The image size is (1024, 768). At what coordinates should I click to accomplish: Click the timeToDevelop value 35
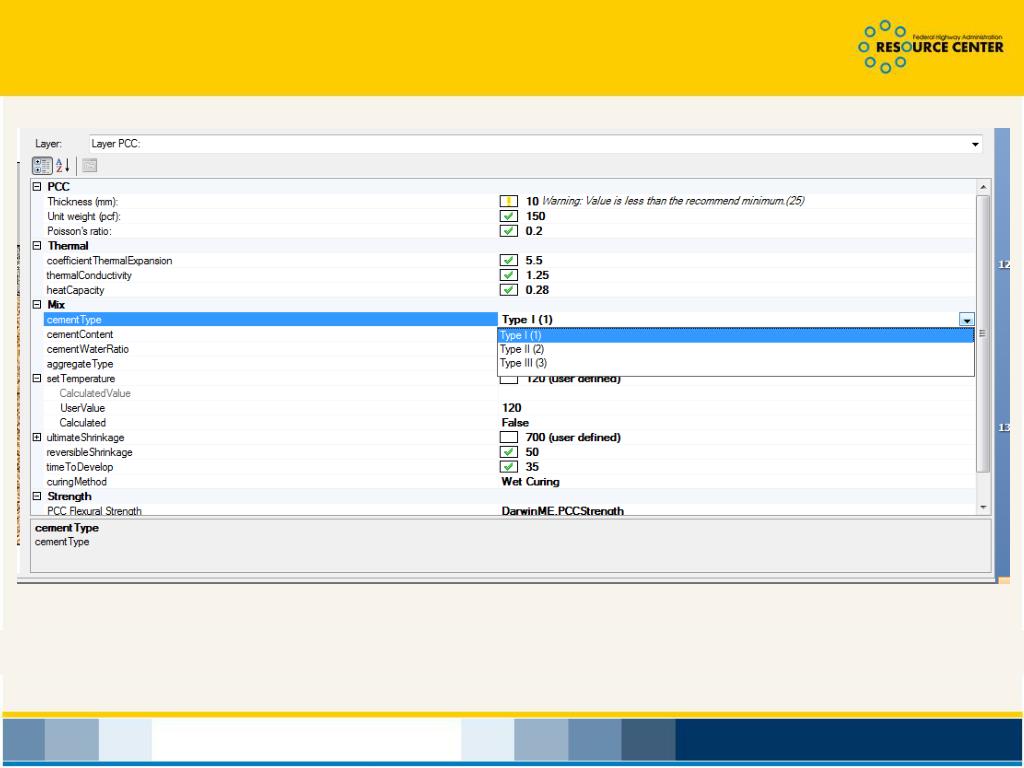click(532, 467)
